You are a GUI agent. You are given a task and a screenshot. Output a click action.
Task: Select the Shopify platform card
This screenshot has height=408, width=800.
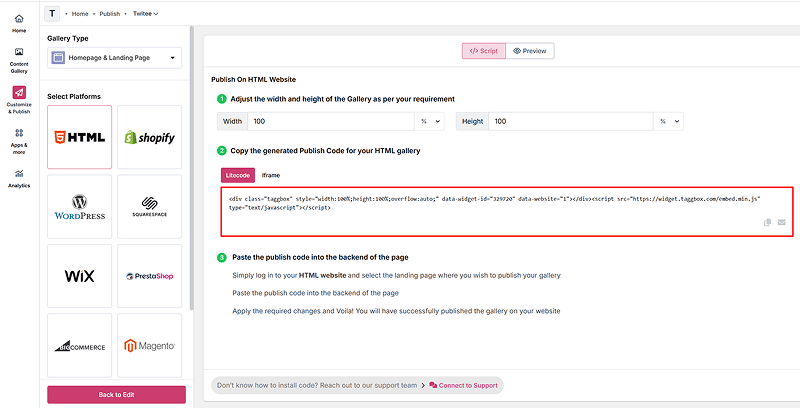pos(149,137)
